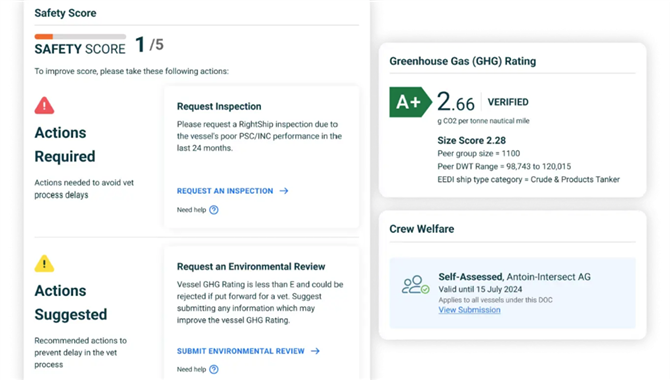Click the orange safety score progress bar
670x380 pixels.
80,36
